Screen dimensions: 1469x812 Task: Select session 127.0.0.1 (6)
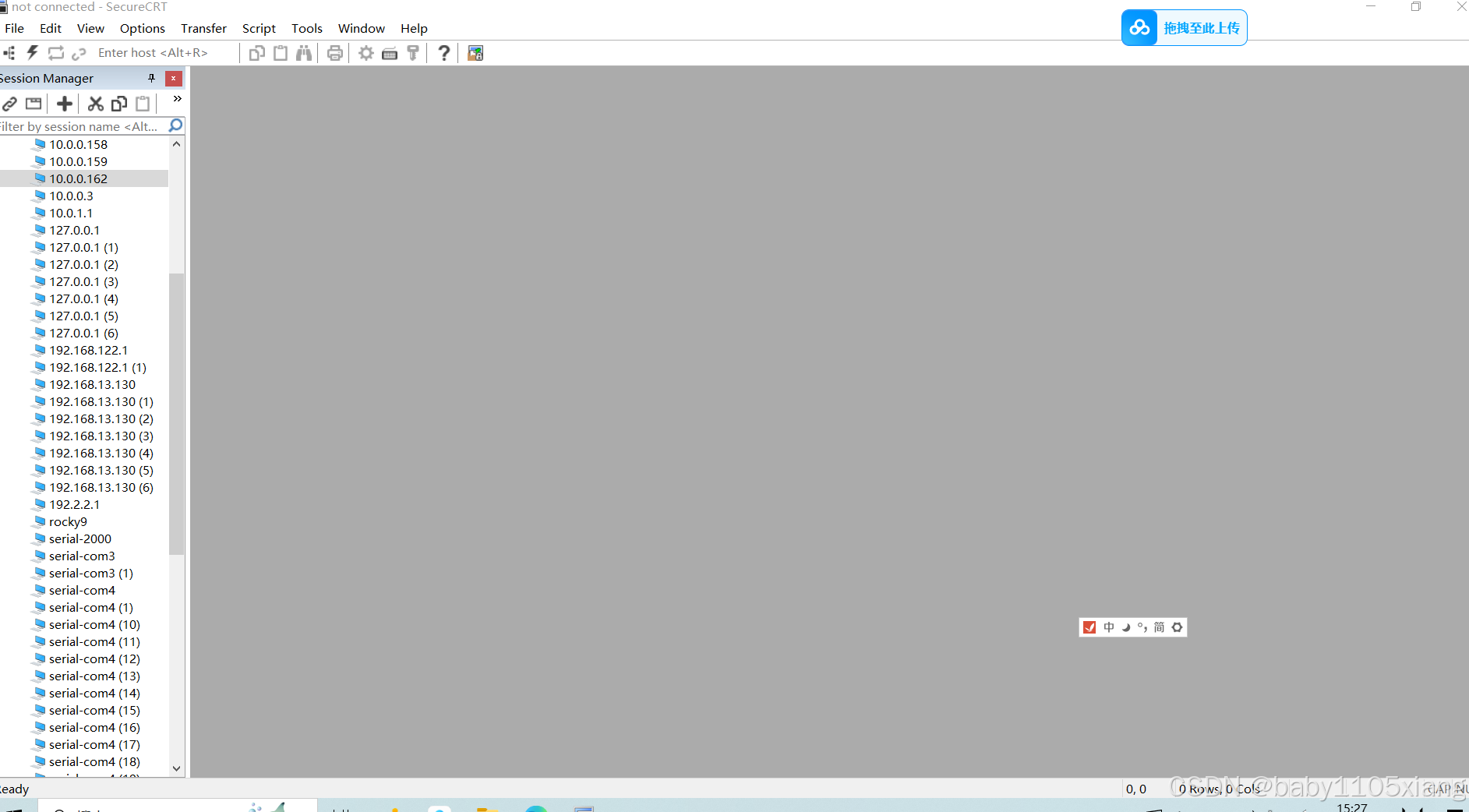(83, 333)
